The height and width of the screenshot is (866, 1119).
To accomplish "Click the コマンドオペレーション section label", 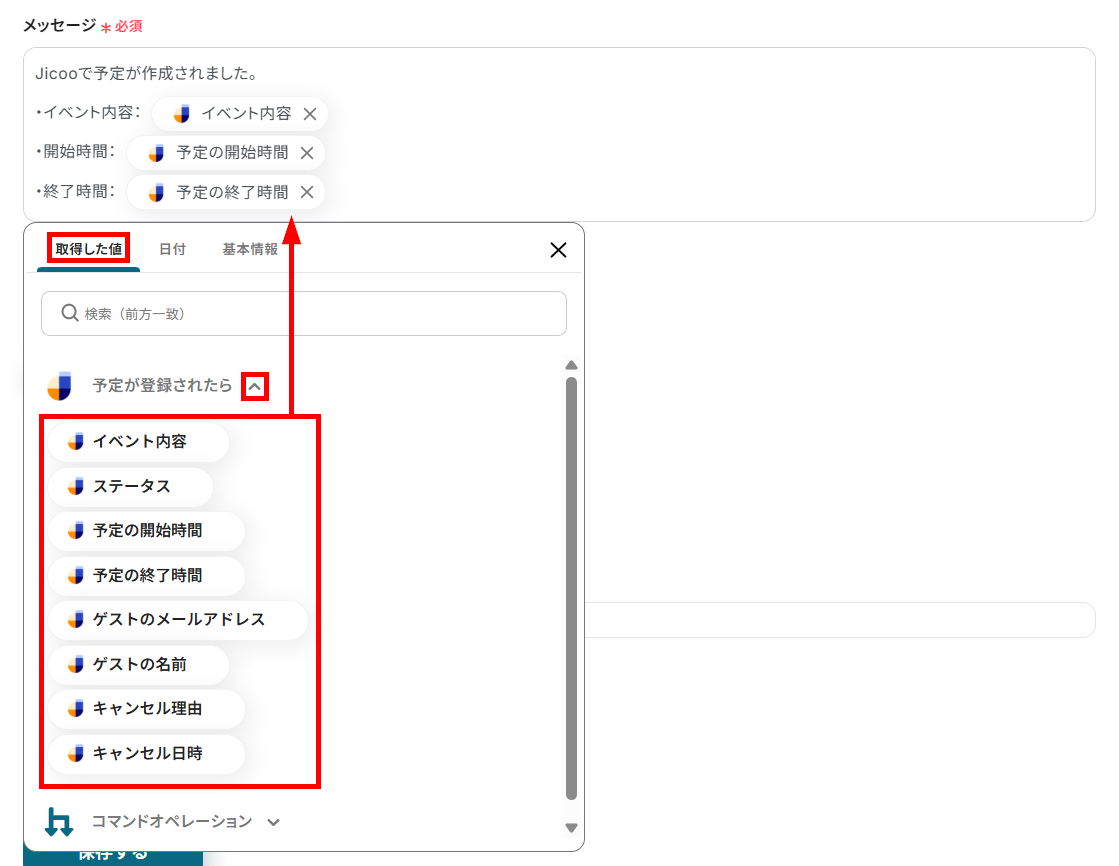I will click(172, 822).
